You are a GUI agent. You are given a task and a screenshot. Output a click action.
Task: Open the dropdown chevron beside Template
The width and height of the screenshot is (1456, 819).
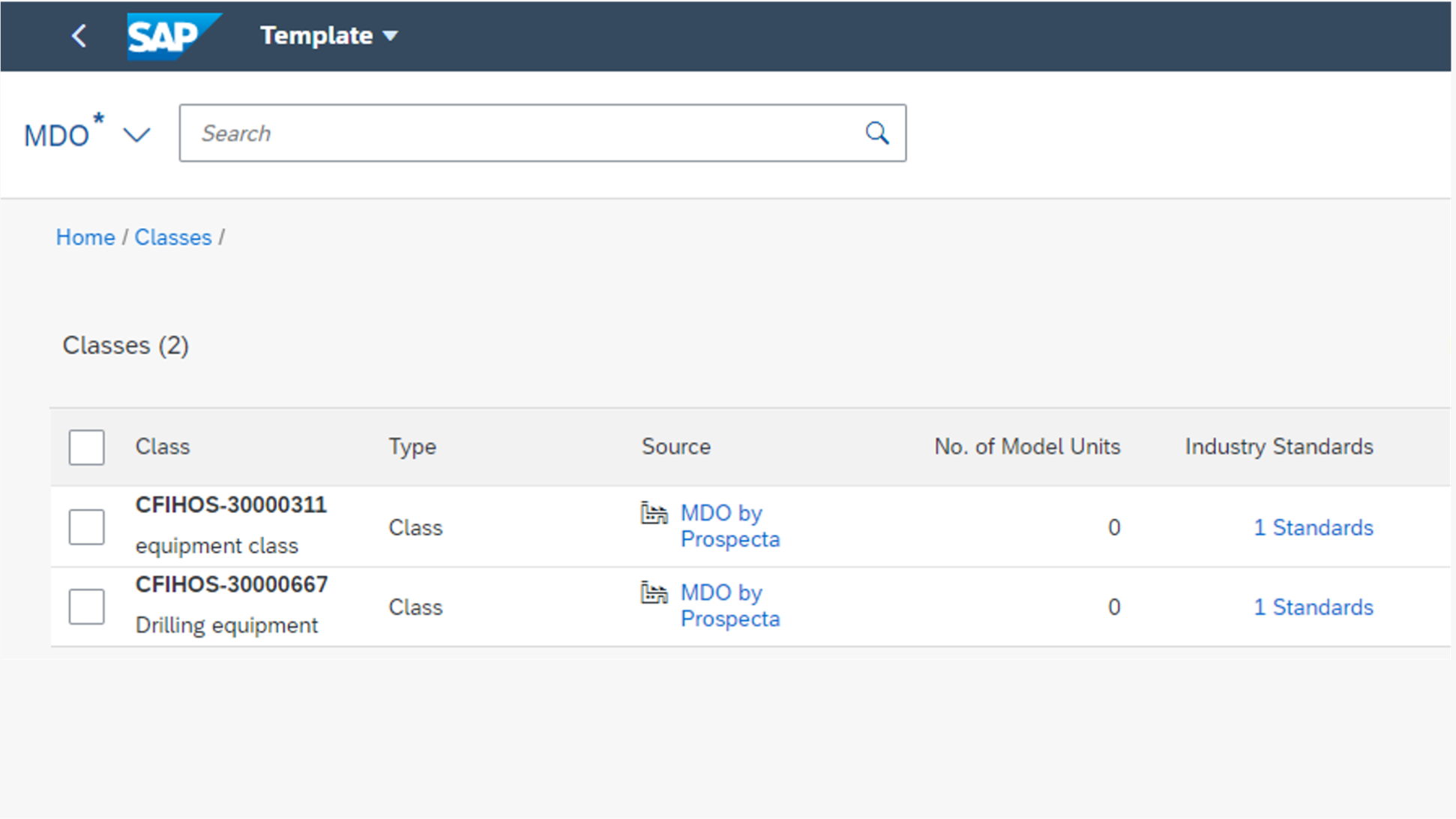pos(391,35)
